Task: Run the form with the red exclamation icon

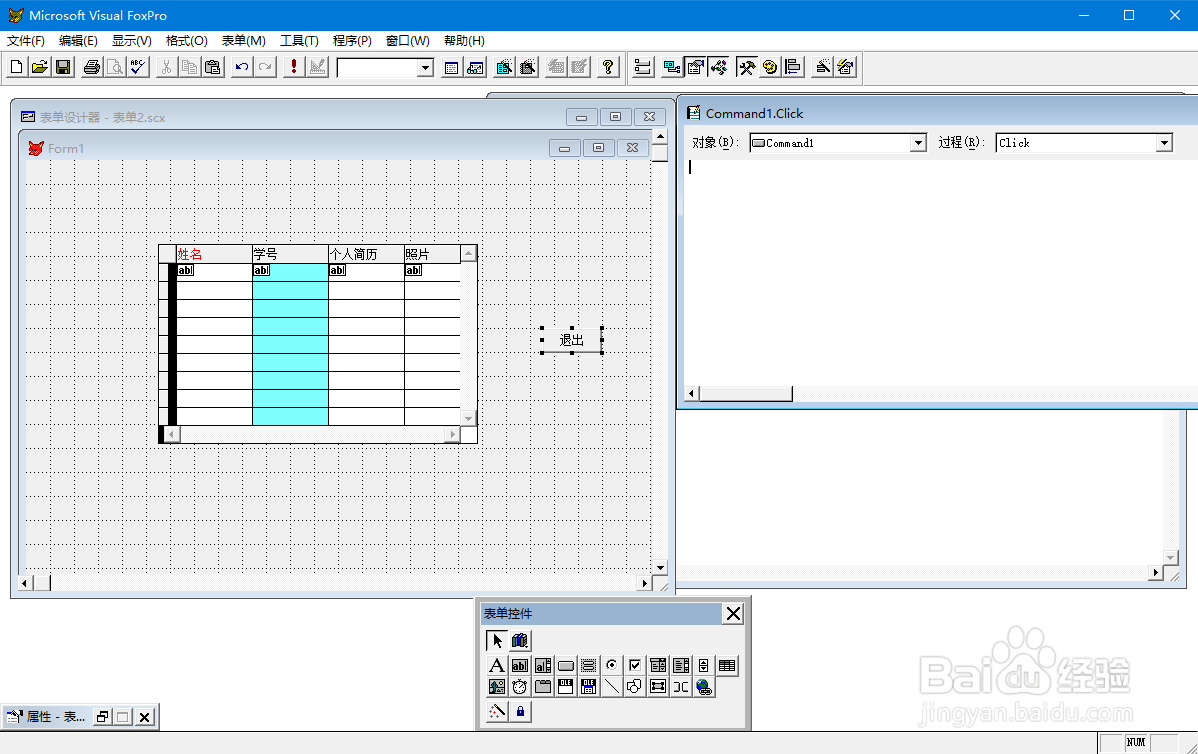Action: (x=293, y=67)
